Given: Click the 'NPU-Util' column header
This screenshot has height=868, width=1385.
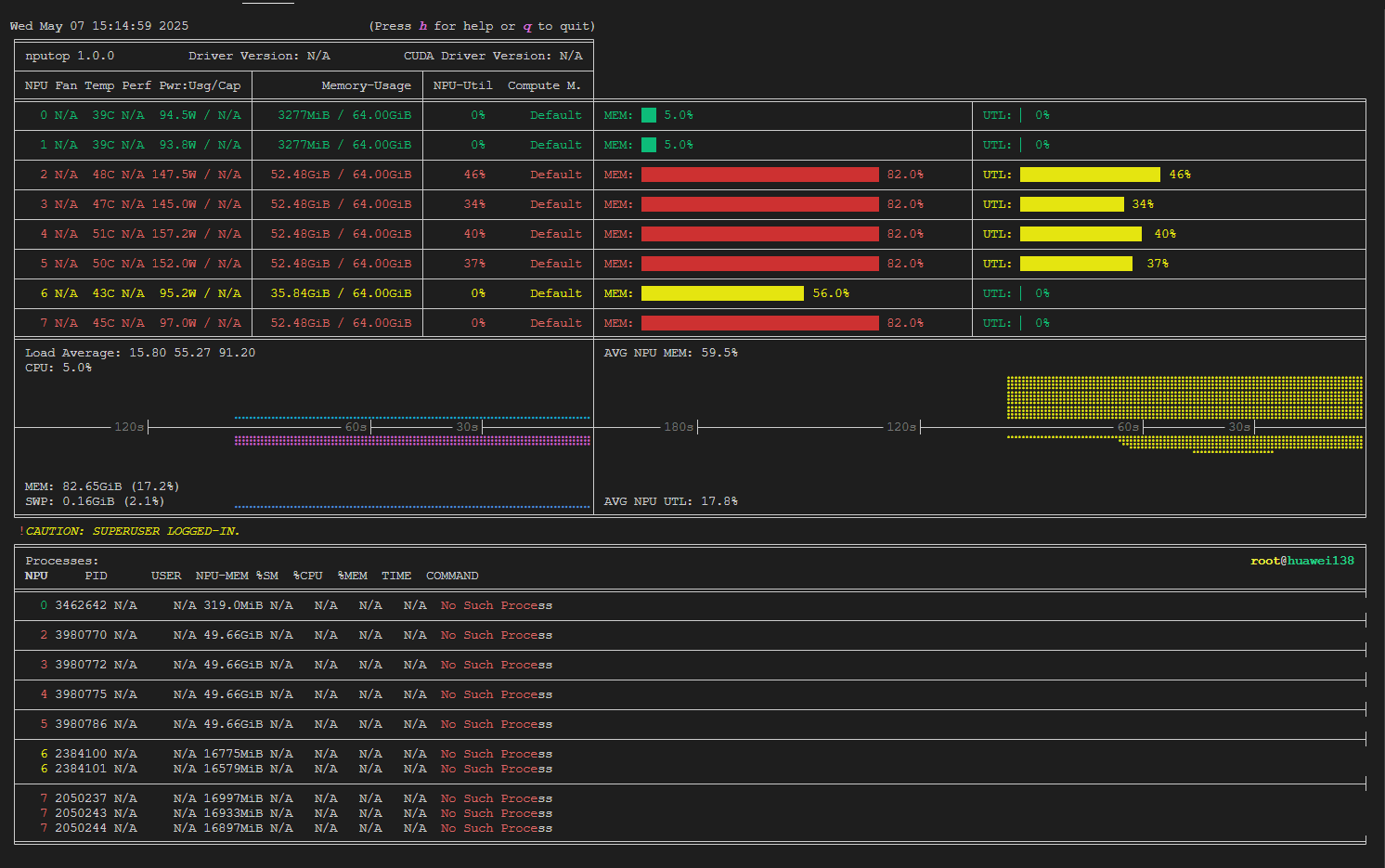Looking at the screenshot, I should click(x=463, y=85).
